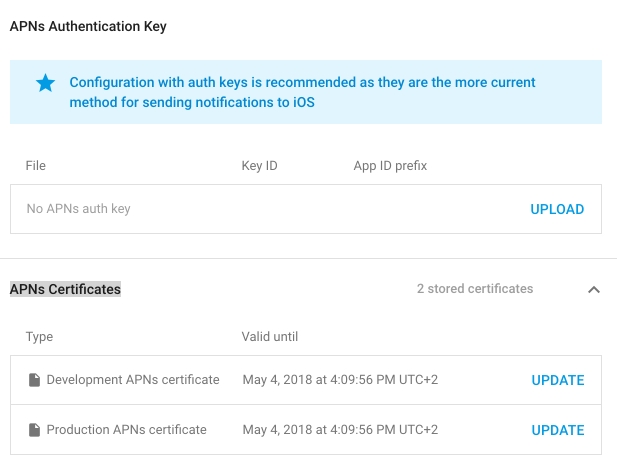Screen dimensions: 617x469
Task: Click the 2 stored certificates text
Action: coord(475,289)
